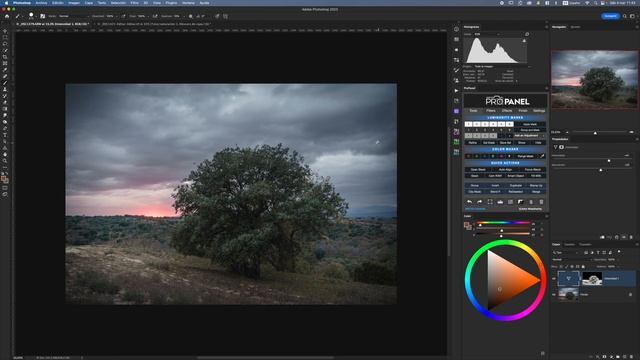Click Smart Object quick action
This screenshot has width=640, height=360.
(x=516, y=176)
